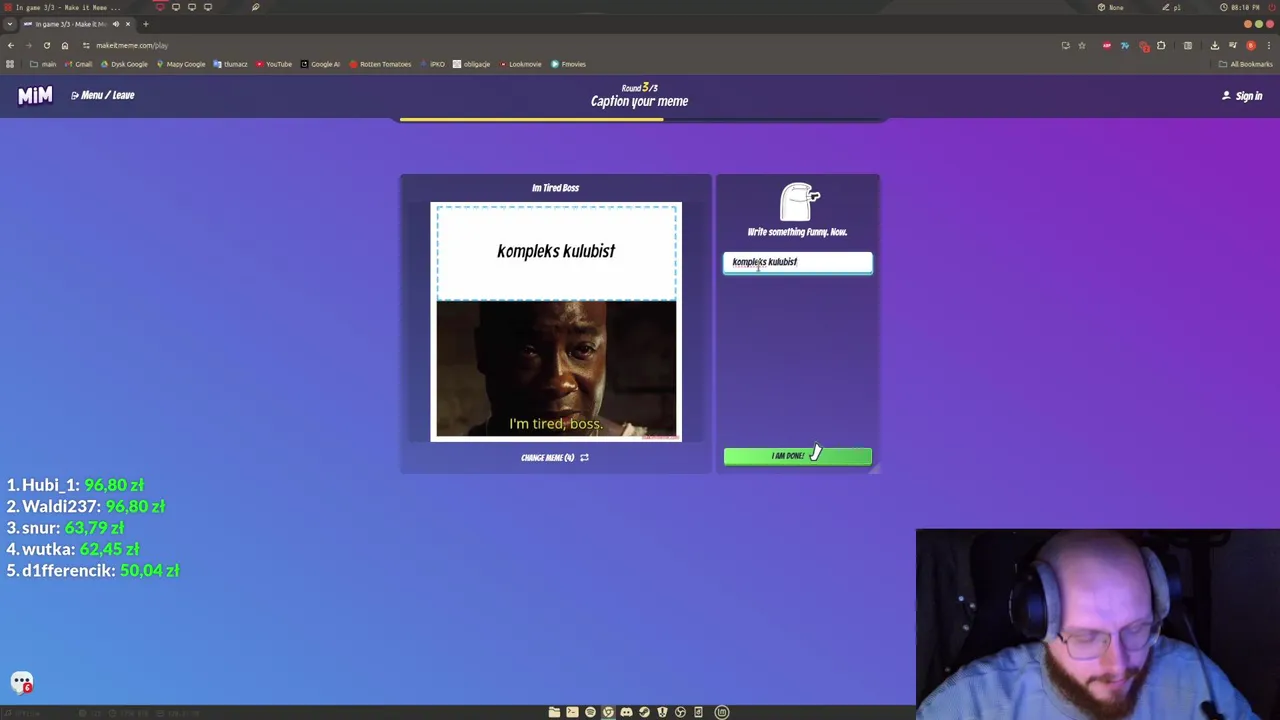Open the Fmovies bookmark
The image size is (1280, 720).
click(x=568, y=64)
